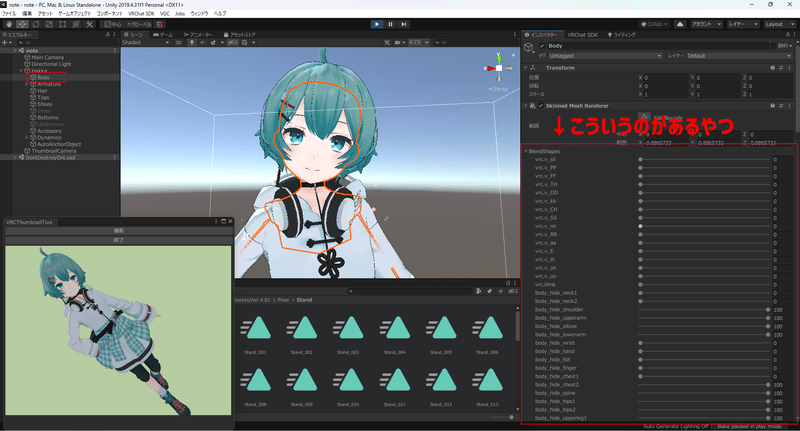Viewport: 800px width, 431px height.
Task: Click the vrc.v_sil blendshape slider
Action: point(704,160)
